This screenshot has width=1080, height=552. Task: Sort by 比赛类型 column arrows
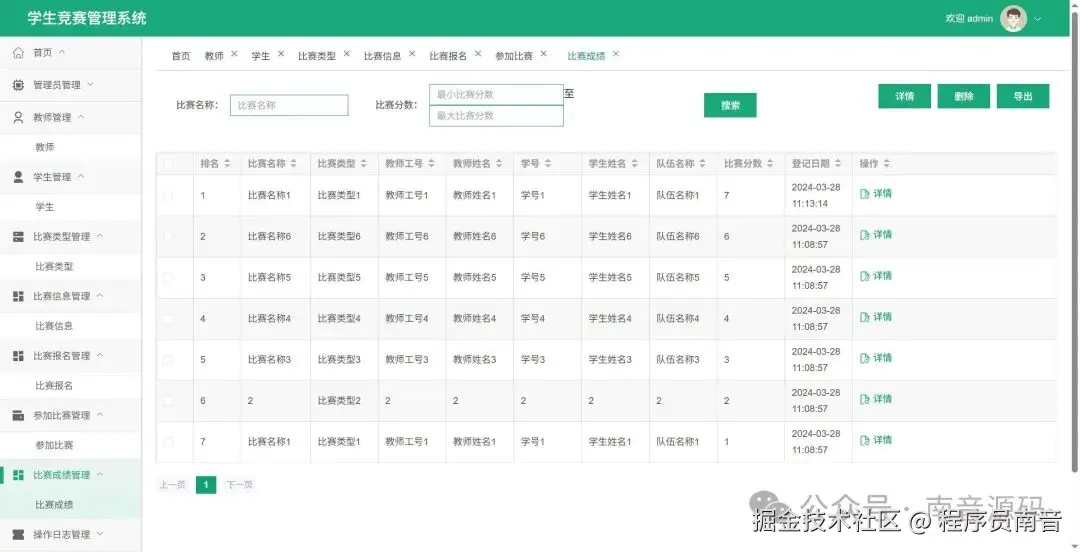[364, 163]
